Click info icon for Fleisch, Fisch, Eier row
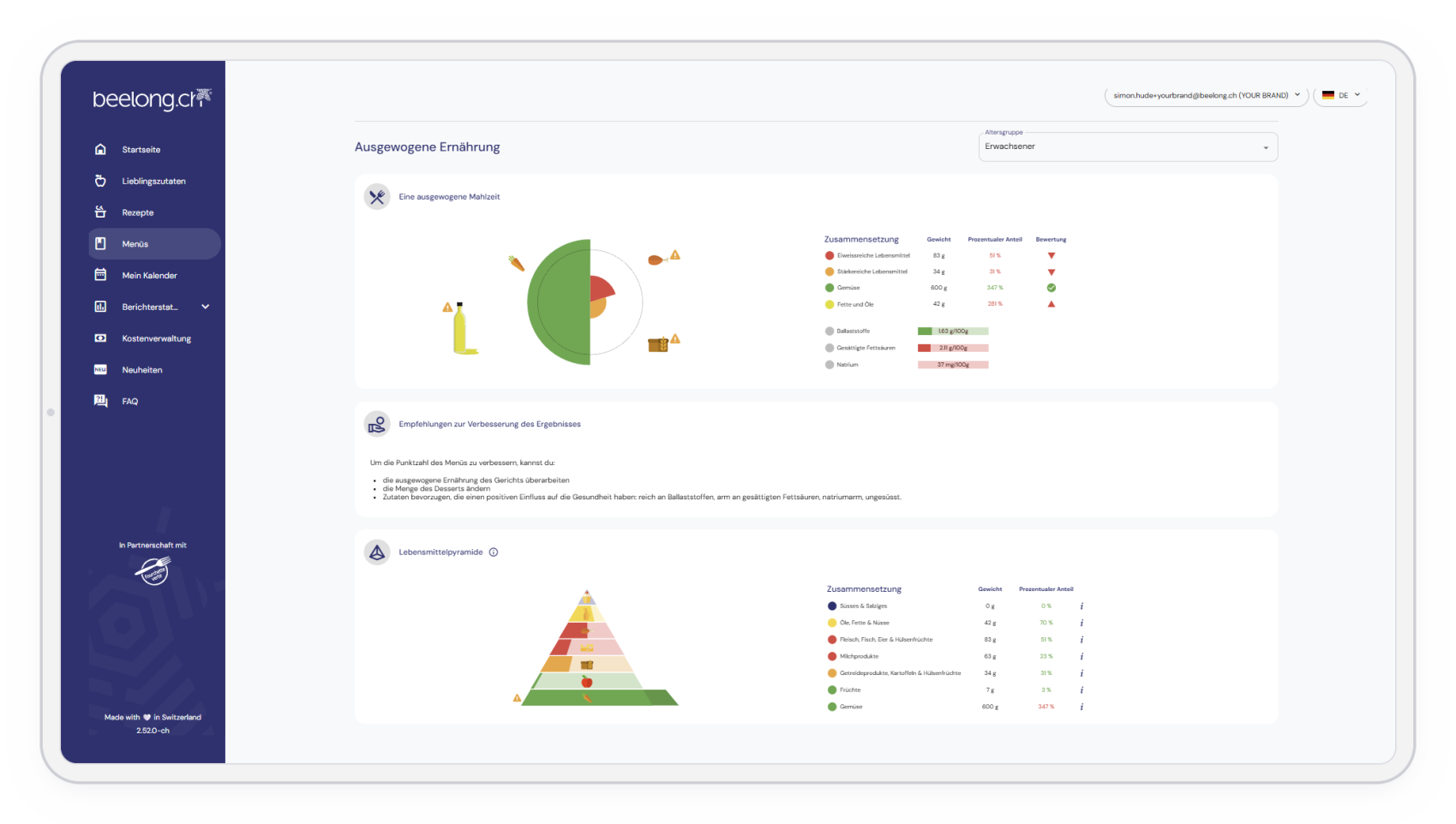Screen dimensions: 1456x824 click(x=1082, y=640)
